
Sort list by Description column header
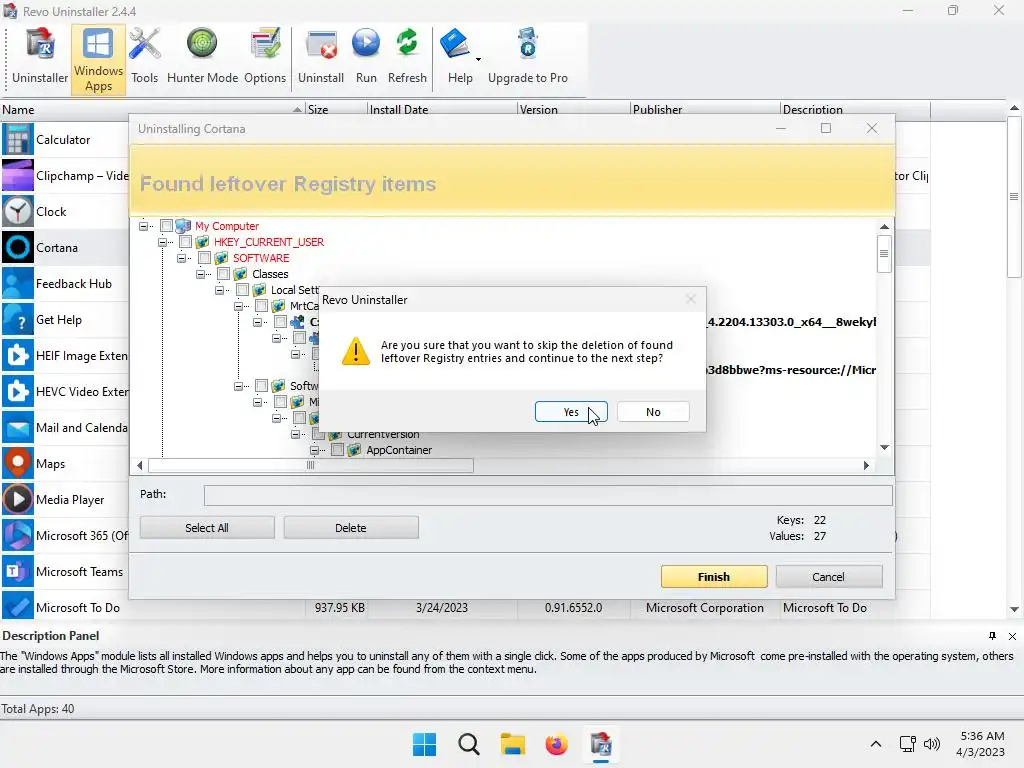(855, 109)
